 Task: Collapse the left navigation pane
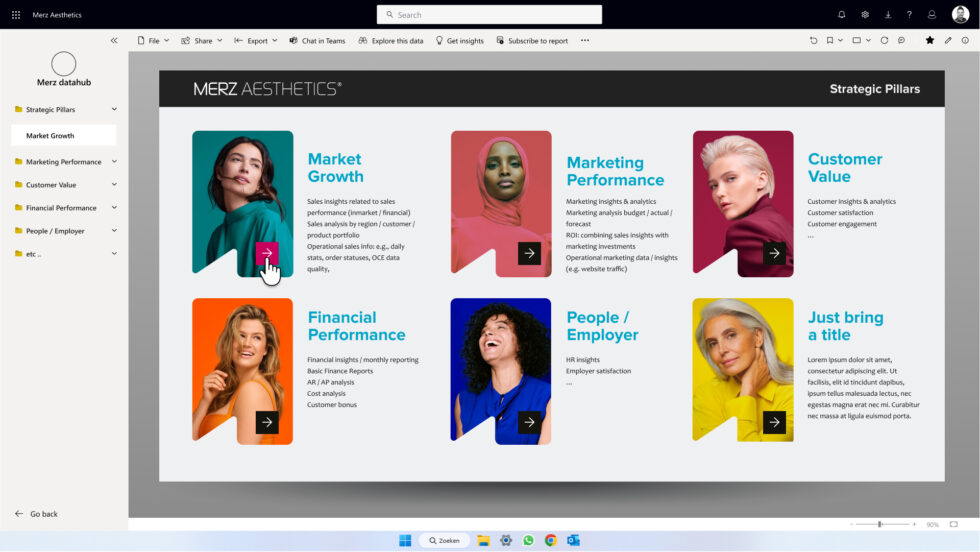coord(114,41)
